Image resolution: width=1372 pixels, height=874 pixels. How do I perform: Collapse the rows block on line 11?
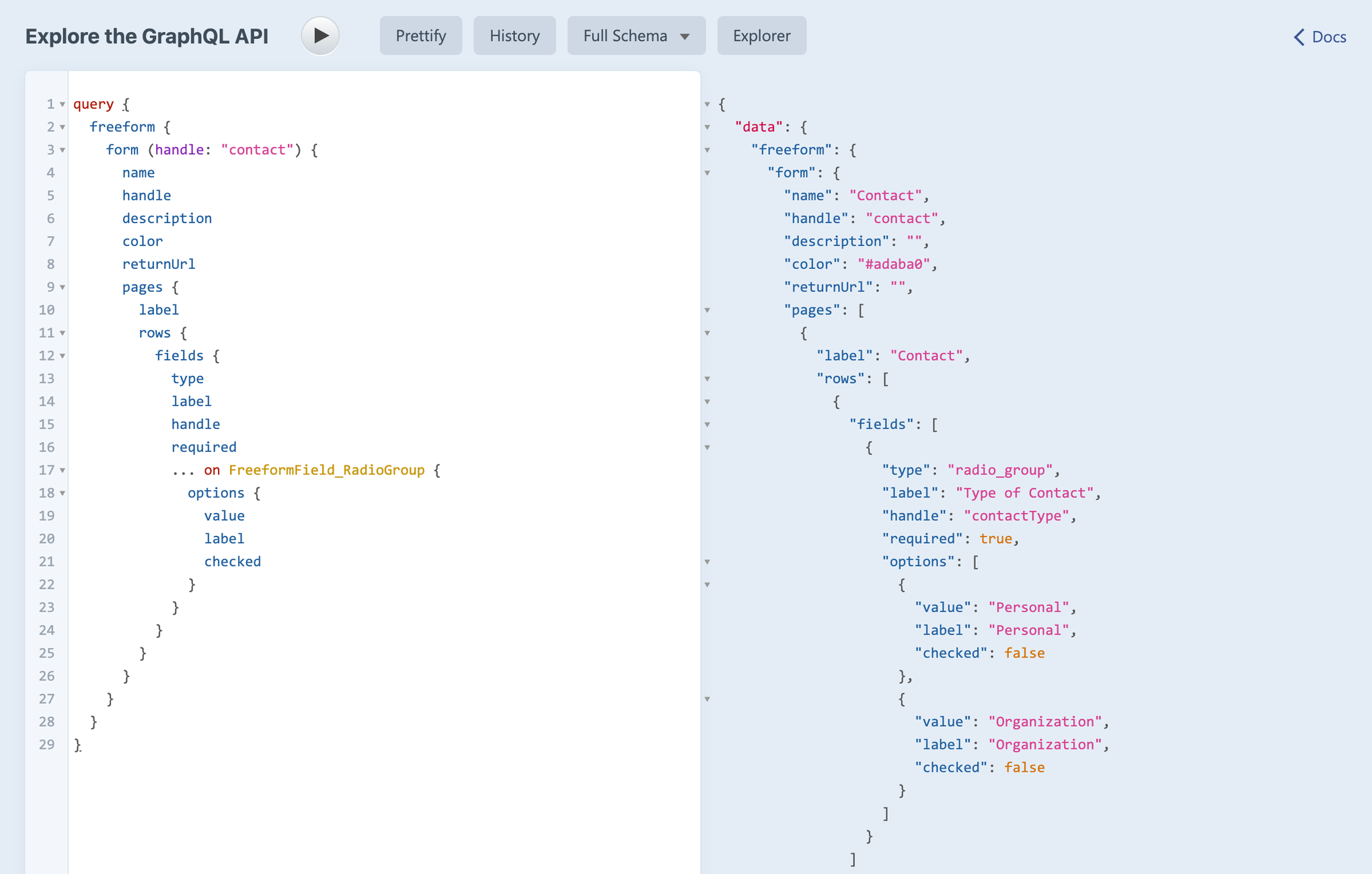63,333
